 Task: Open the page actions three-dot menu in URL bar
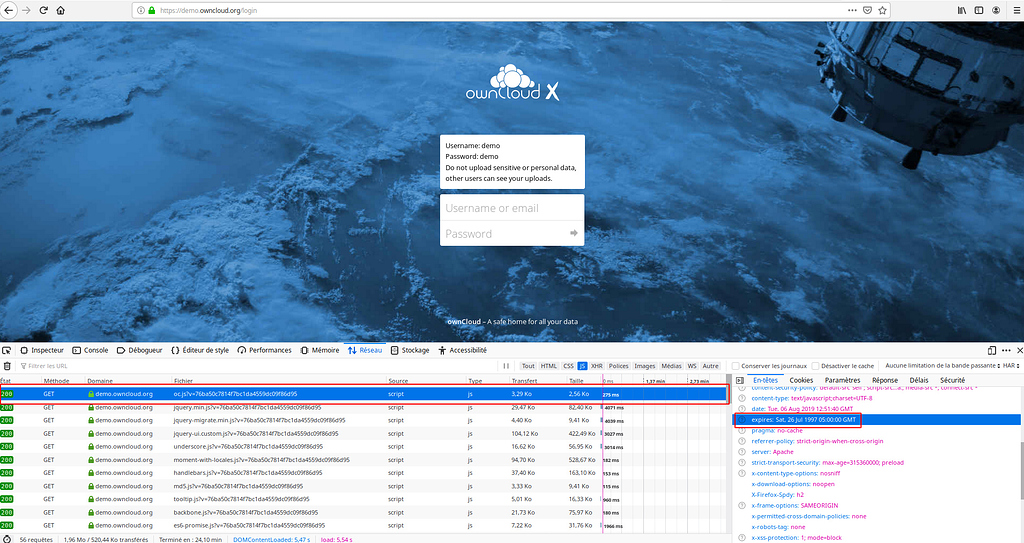[x=852, y=10]
